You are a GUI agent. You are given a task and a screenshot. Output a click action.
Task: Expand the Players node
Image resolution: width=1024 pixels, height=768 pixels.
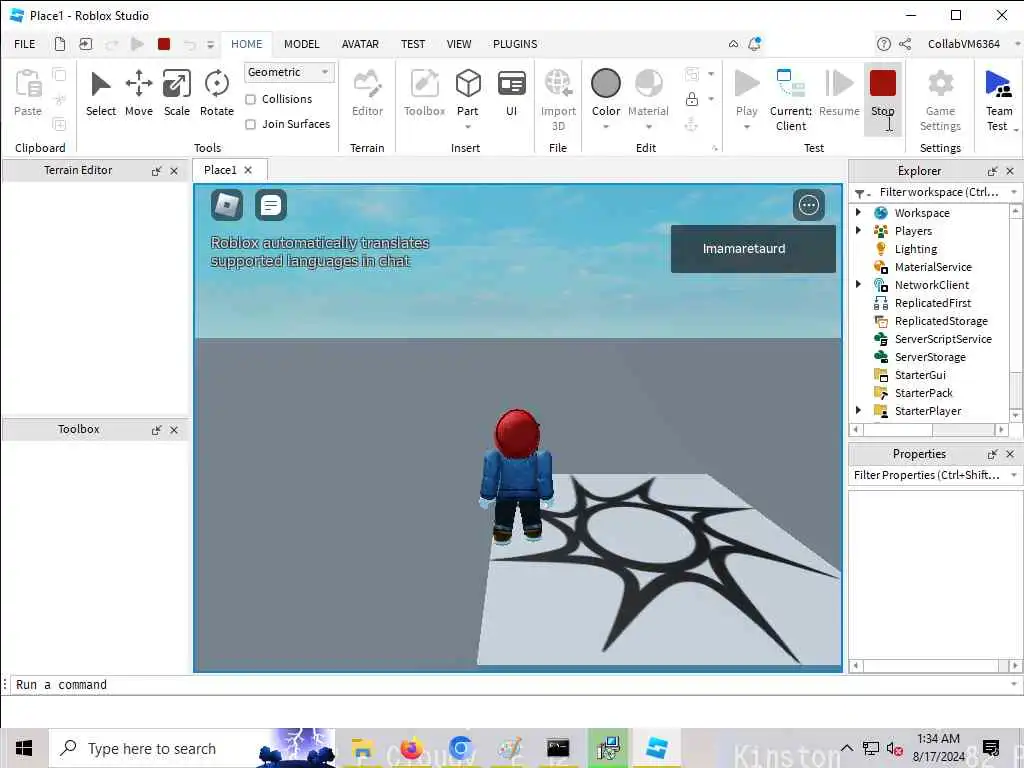(858, 230)
